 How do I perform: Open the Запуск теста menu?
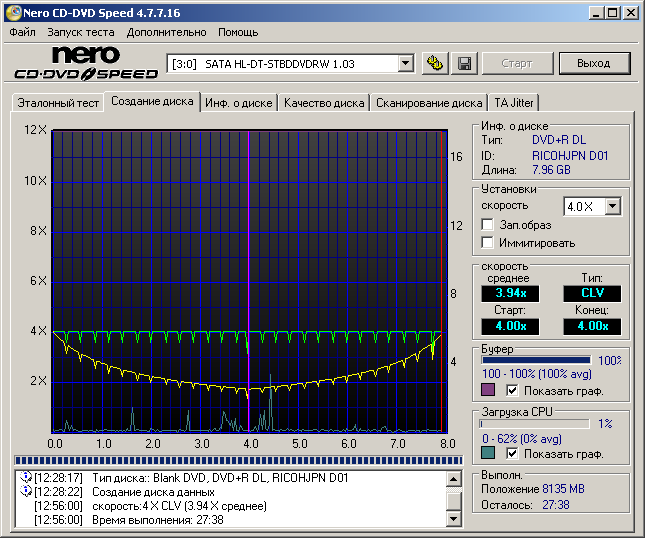pos(81,32)
